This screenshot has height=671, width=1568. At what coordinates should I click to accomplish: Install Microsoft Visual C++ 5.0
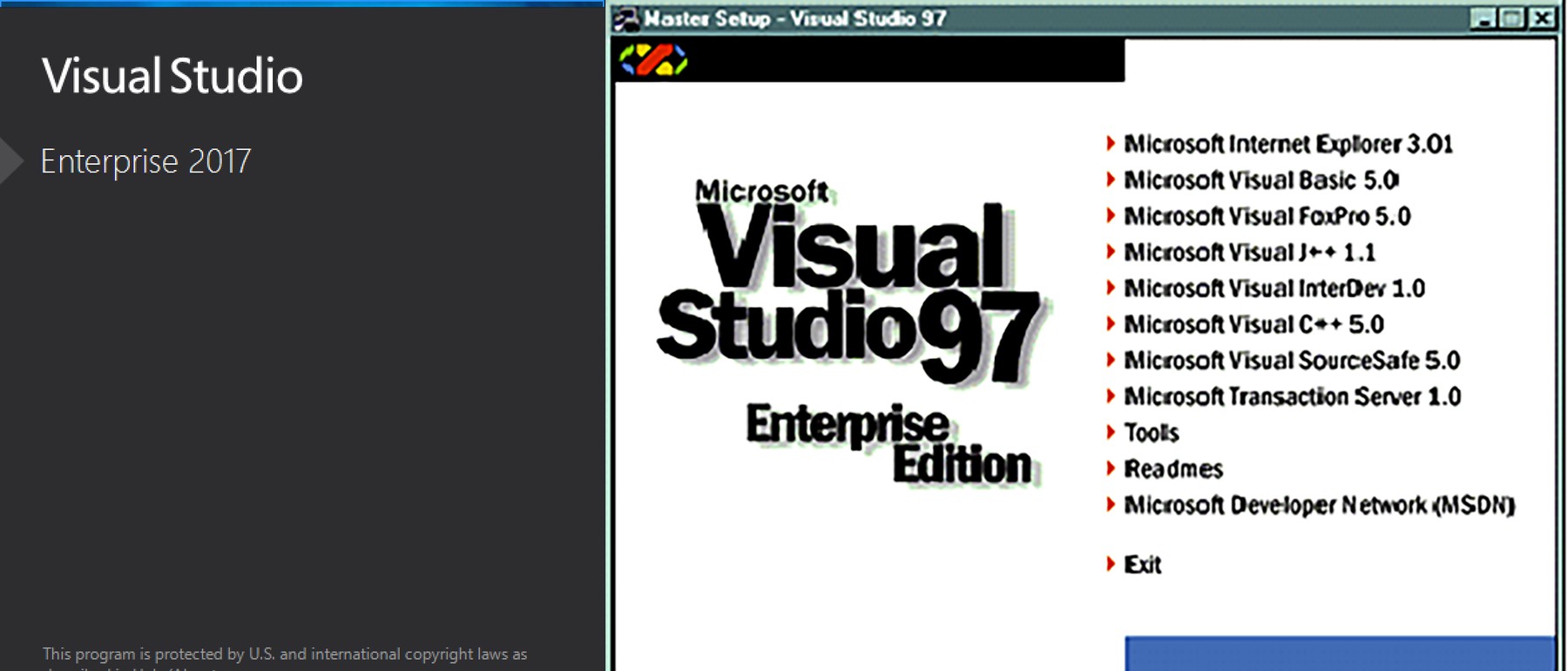point(1254,325)
